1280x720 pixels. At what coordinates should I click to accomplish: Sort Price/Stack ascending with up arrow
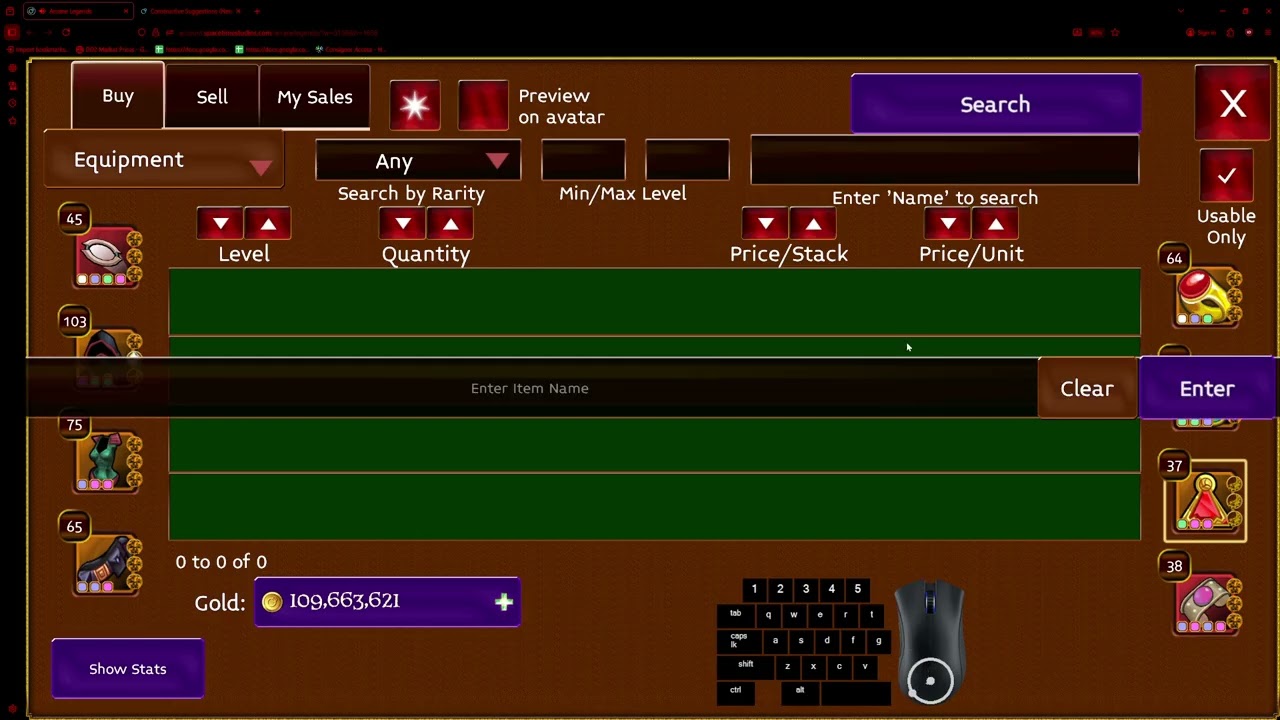click(813, 224)
